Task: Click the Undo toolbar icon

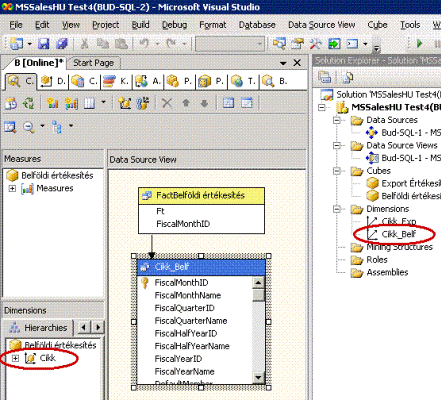Action: tap(144, 43)
